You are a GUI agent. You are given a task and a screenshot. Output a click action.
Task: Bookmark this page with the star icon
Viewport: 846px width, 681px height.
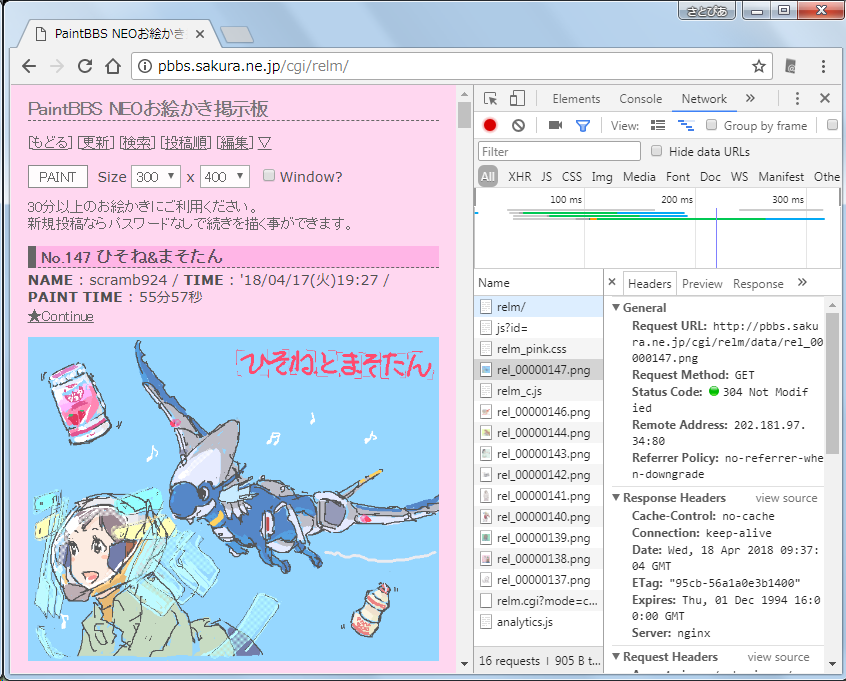click(x=759, y=66)
